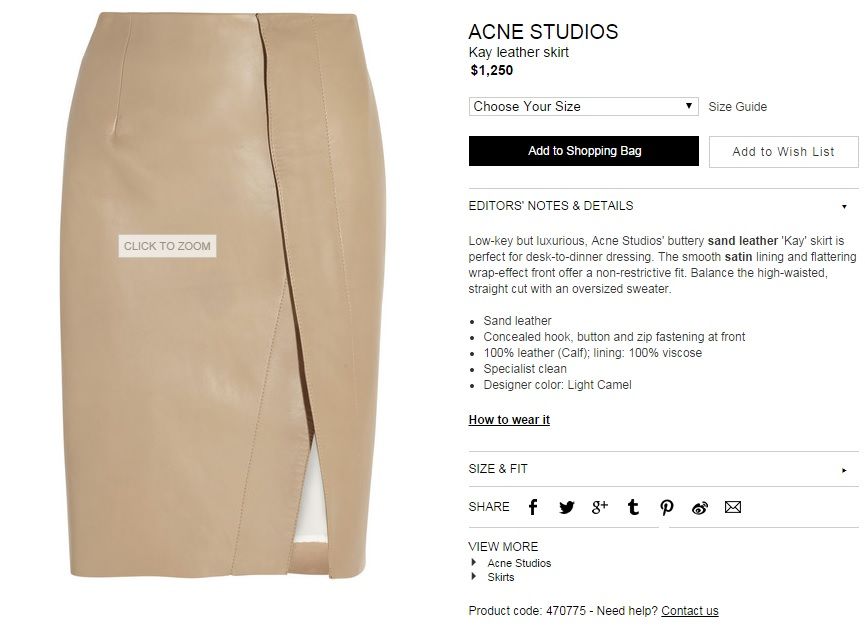This screenshot has height=627, width=865.
Task: Share the skirt on Facebook
Action: (533, 507)
